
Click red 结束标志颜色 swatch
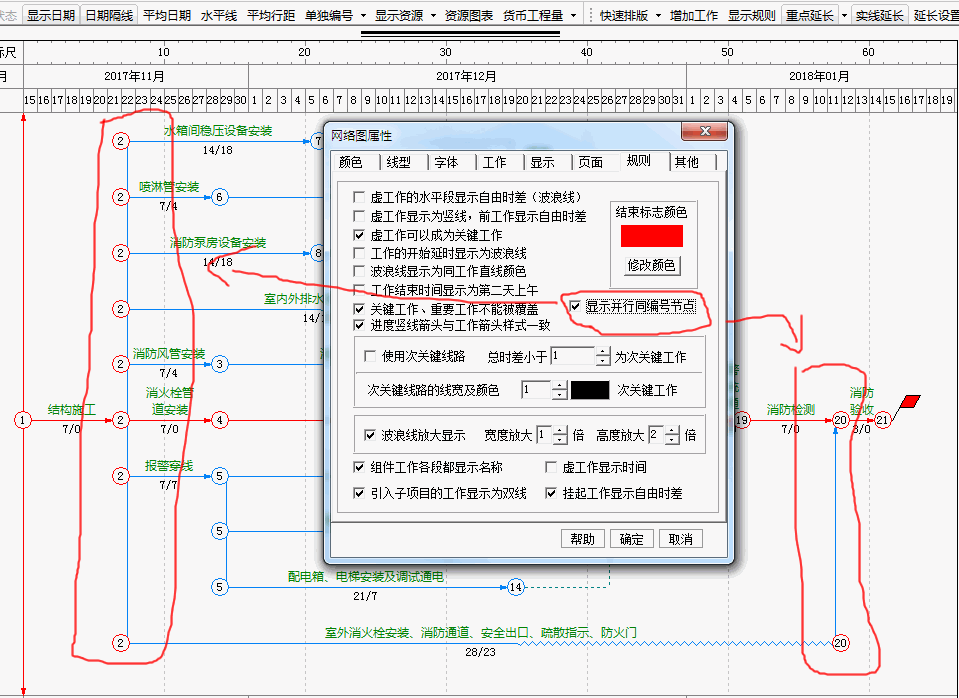[x=651, y=236]
